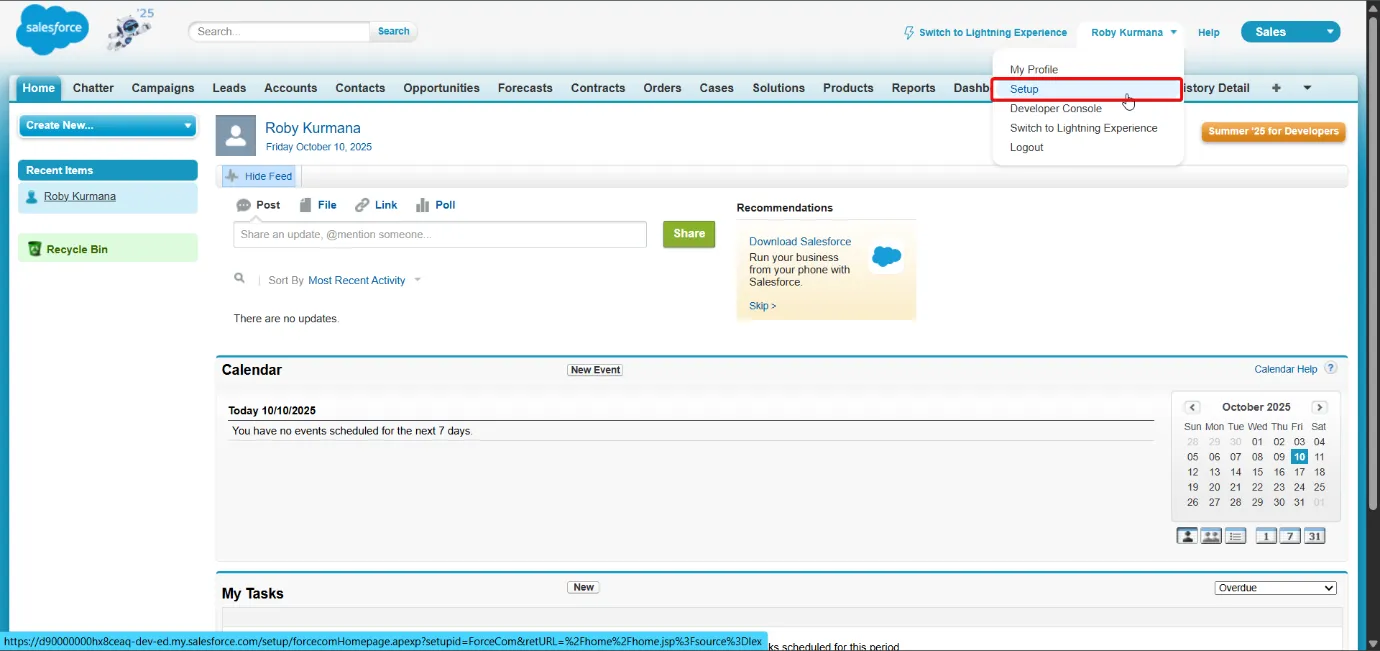Open the Cases tab
This screenshot has width=1380, height=651.
coord(717,88)
